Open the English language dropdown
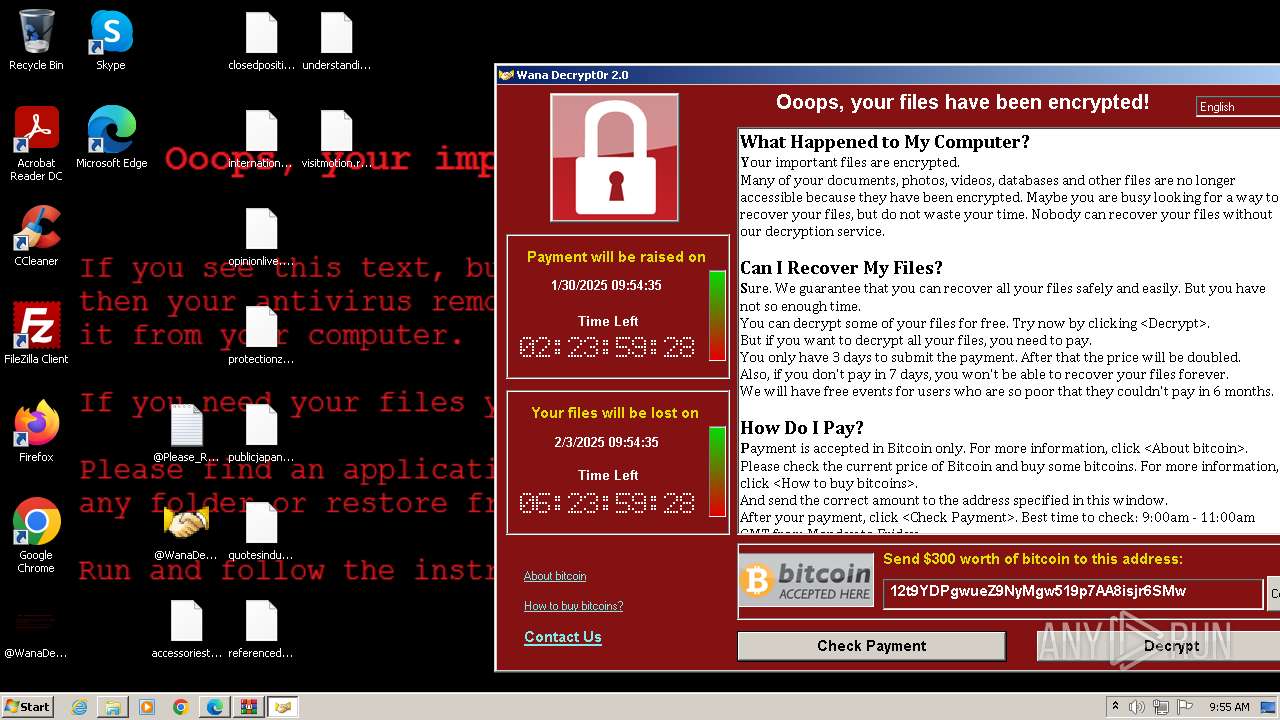The image size is (1280, 720). 1238,107
